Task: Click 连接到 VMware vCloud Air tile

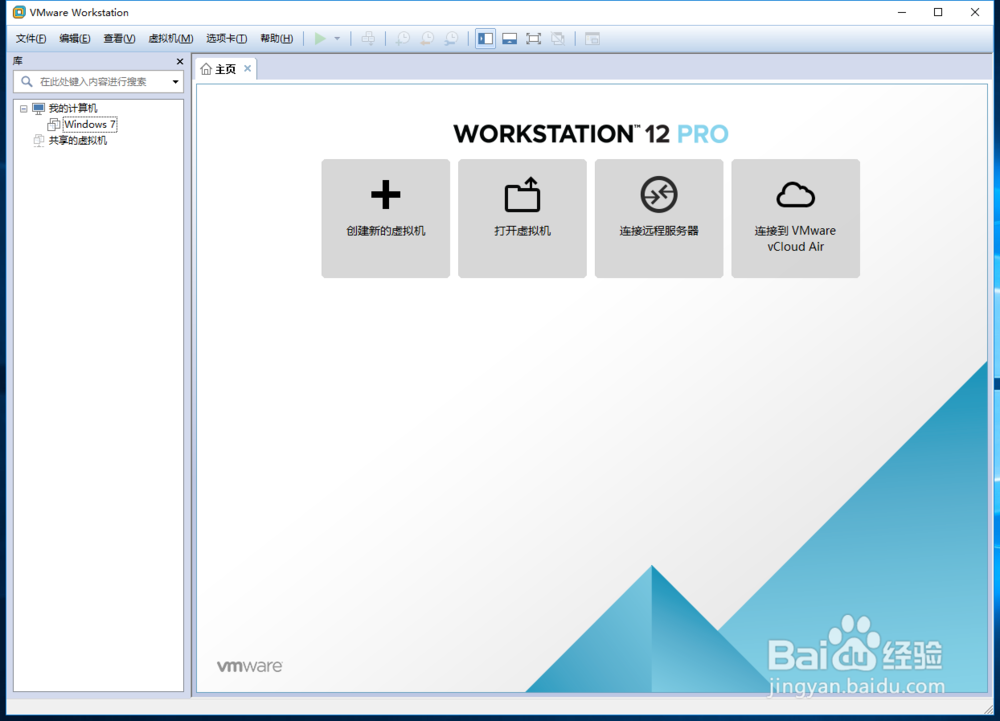Action: (795, 219)
